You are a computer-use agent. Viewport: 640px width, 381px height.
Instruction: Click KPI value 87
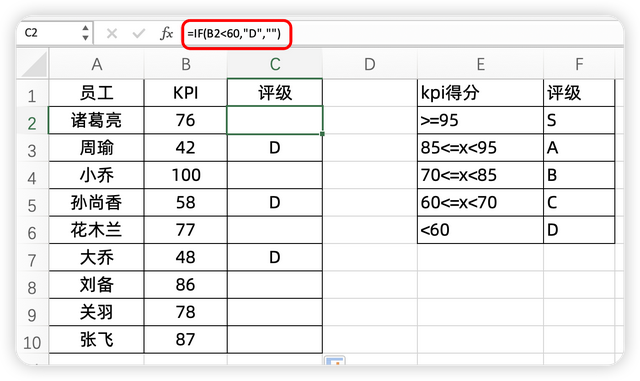(x=186, y=340)
